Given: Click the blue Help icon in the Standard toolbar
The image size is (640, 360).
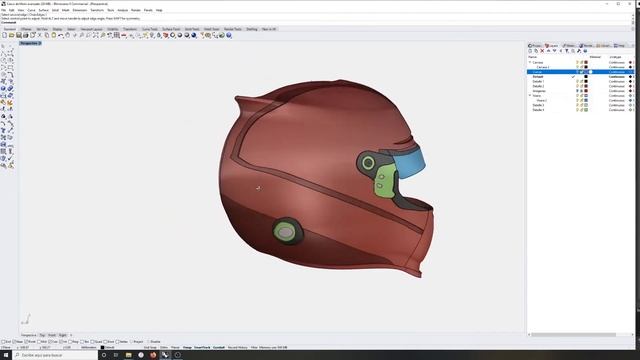Looking at the screenshot, I should pyautogui.click(x=229, y=36).
